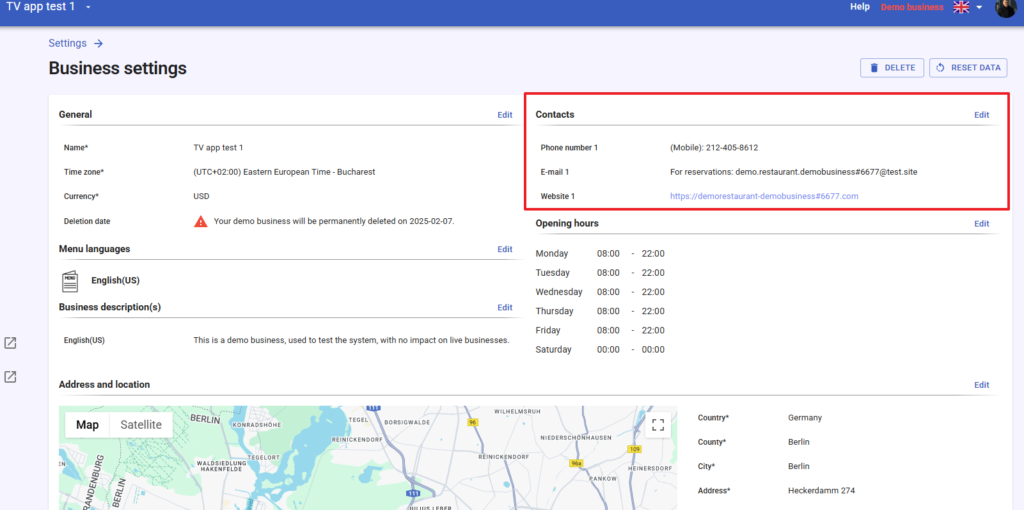
Task: Click the County value Berlin
Action: coord(799,442)
